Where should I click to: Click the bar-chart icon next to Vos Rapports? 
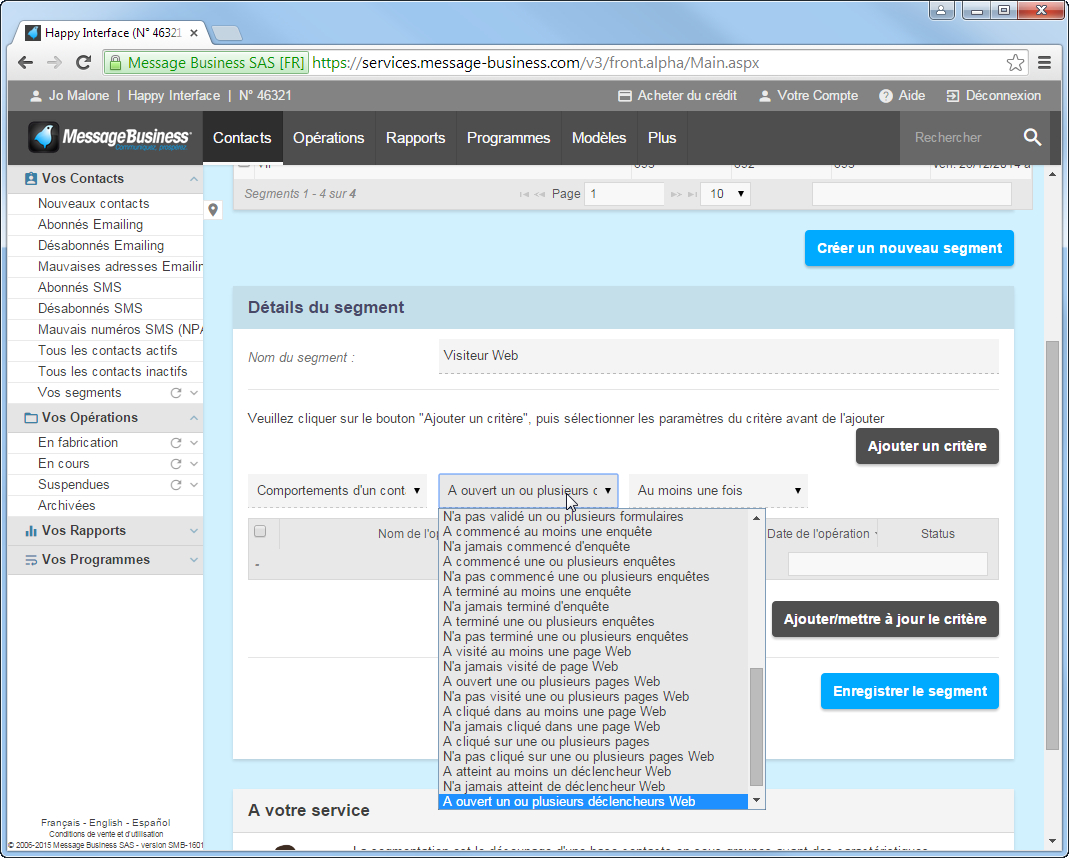click(x=30, y=530)
